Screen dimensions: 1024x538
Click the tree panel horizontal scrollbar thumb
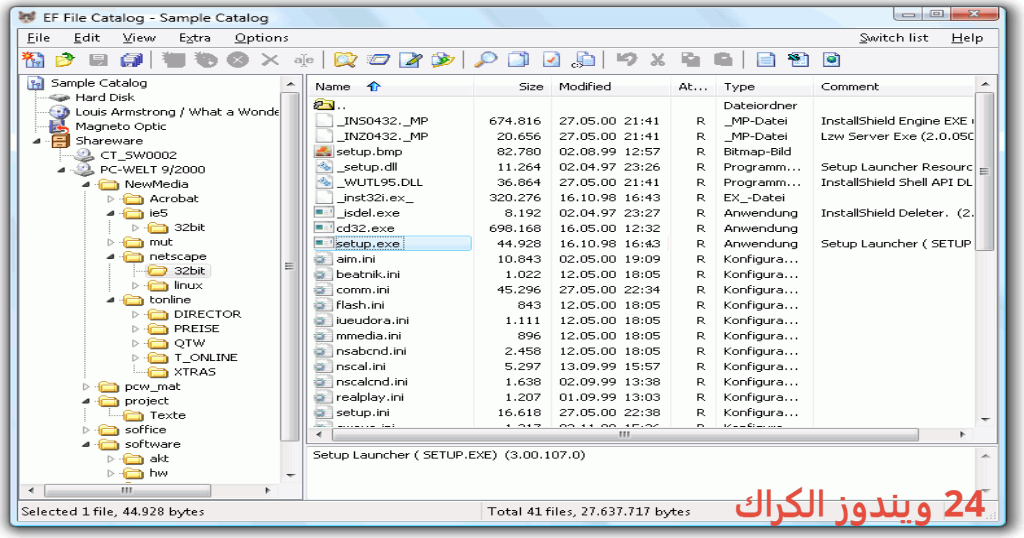tap(127, 490)
